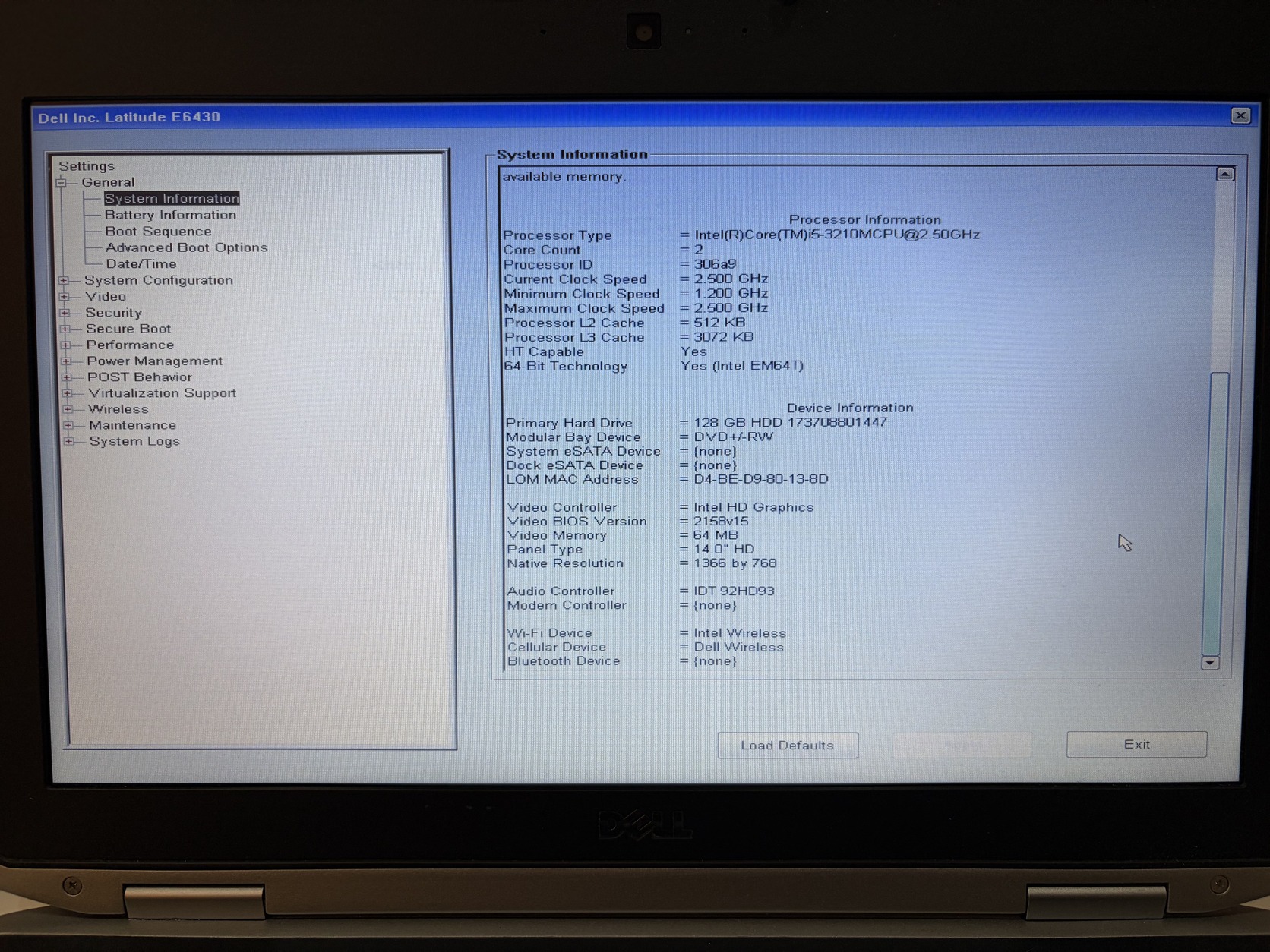1270x952 pixels.
Task: Click the Maximum Clock Speed row
Action: point(637,308)
